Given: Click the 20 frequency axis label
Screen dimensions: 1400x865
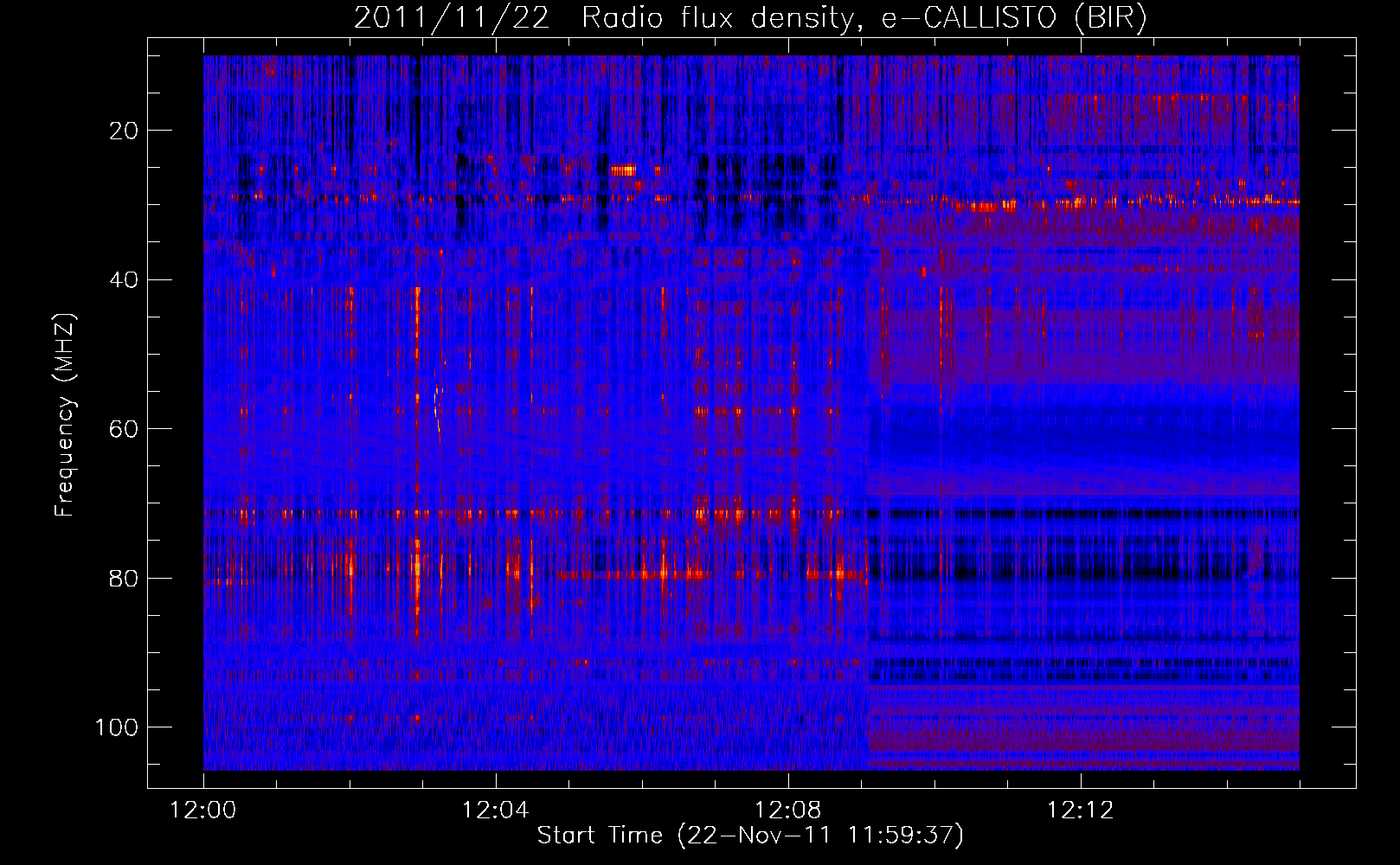Looking at the screenshot, I should tap(124, 131).
